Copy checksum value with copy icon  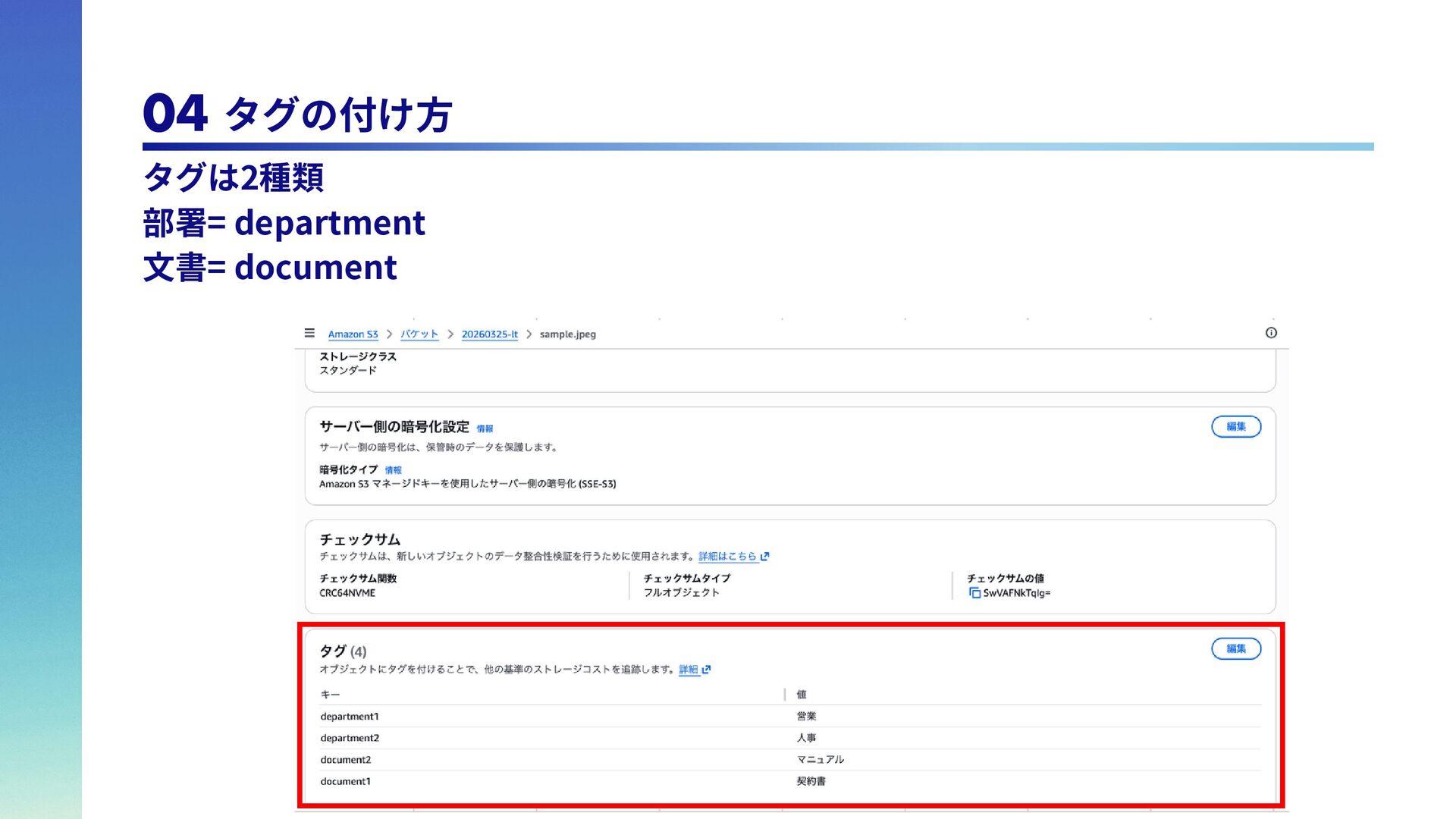pos(974,593)
